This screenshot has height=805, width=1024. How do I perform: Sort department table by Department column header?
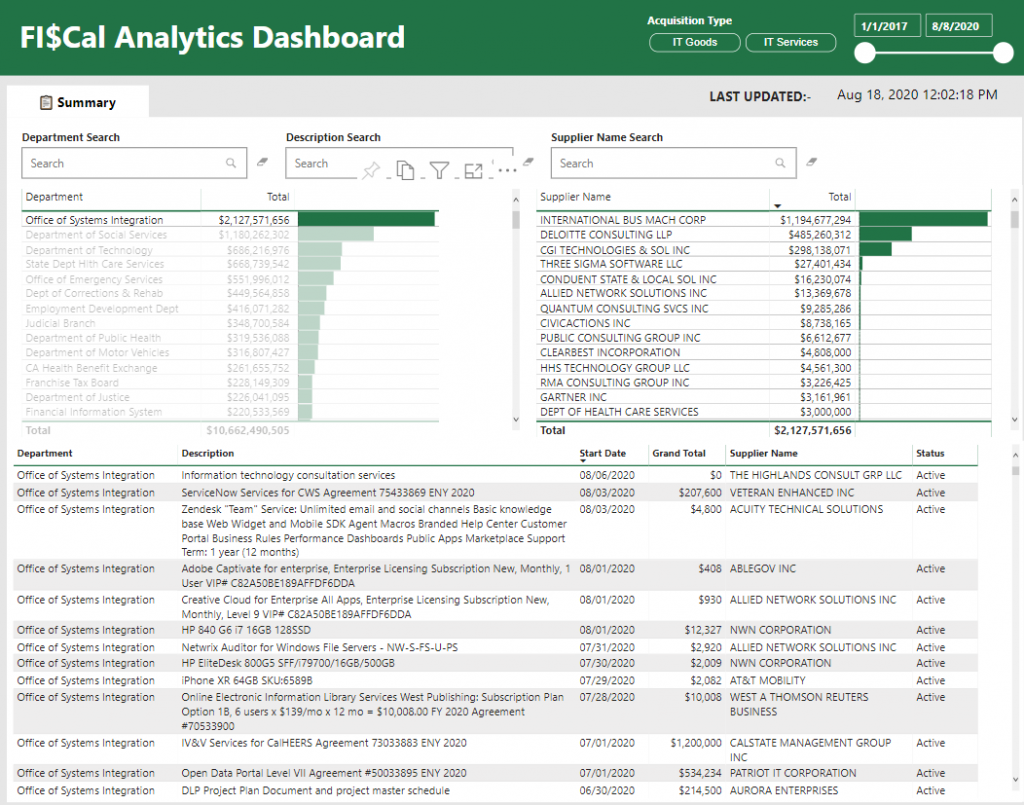pyautogui.click(x=55, y=197)
